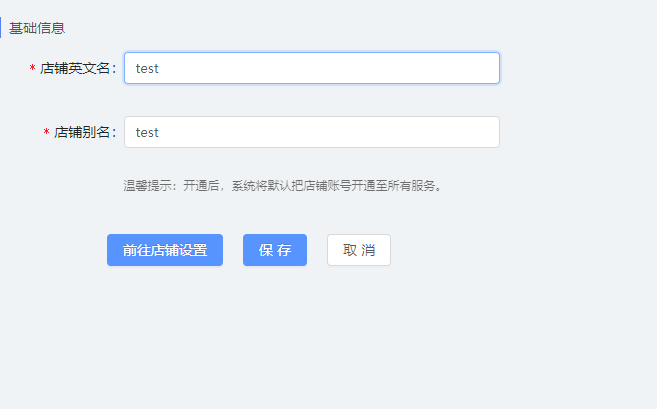Focus the 店铺别名 input field
657x409 pixels.
pos(312,132)
